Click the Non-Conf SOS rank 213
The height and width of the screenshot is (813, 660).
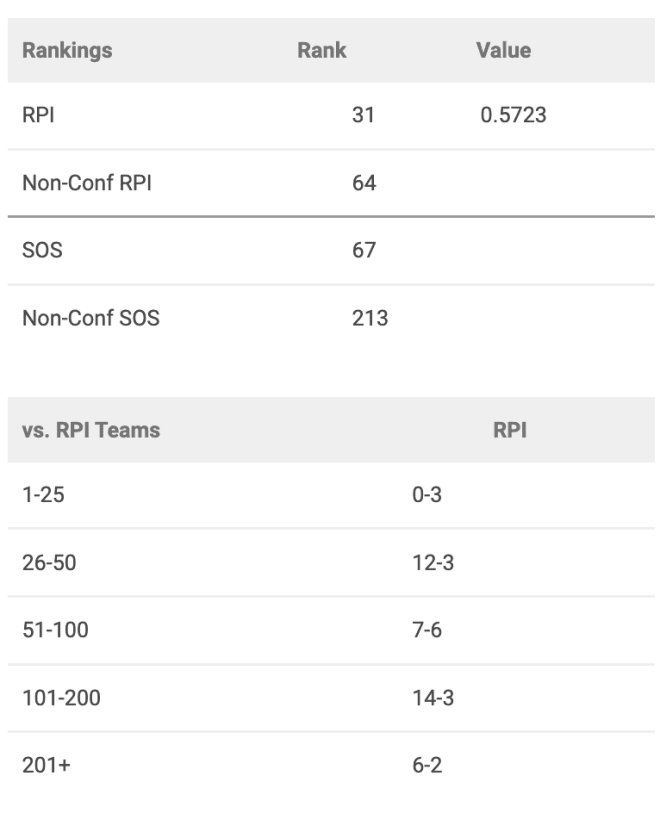[x=370, y=318]
